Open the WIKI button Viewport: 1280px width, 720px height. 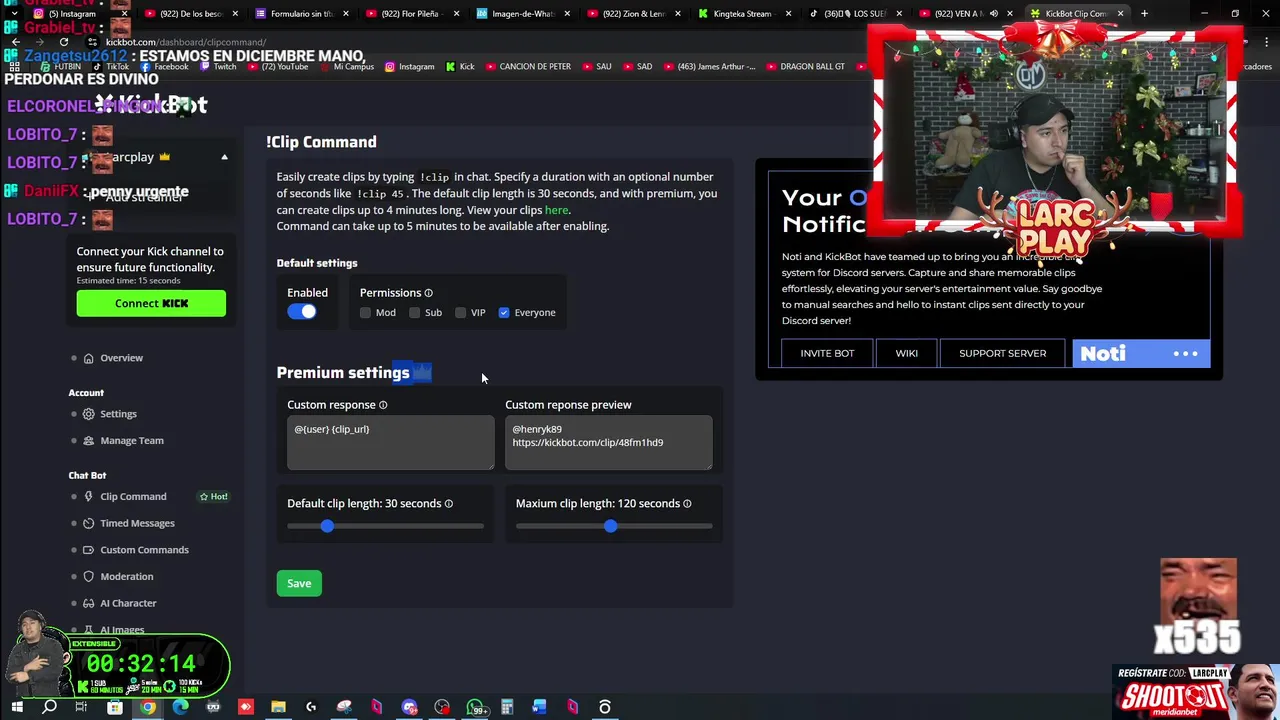(x=907, y=353)
